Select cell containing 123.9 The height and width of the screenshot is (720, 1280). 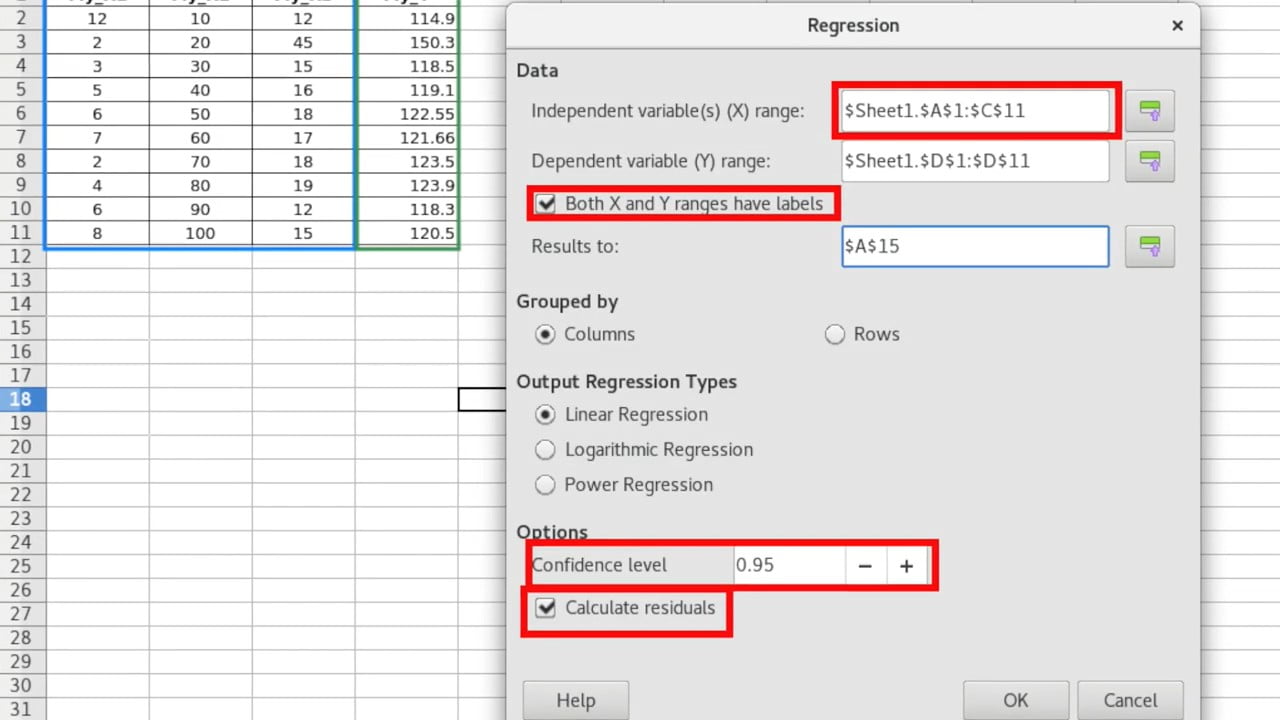[407, 185]
